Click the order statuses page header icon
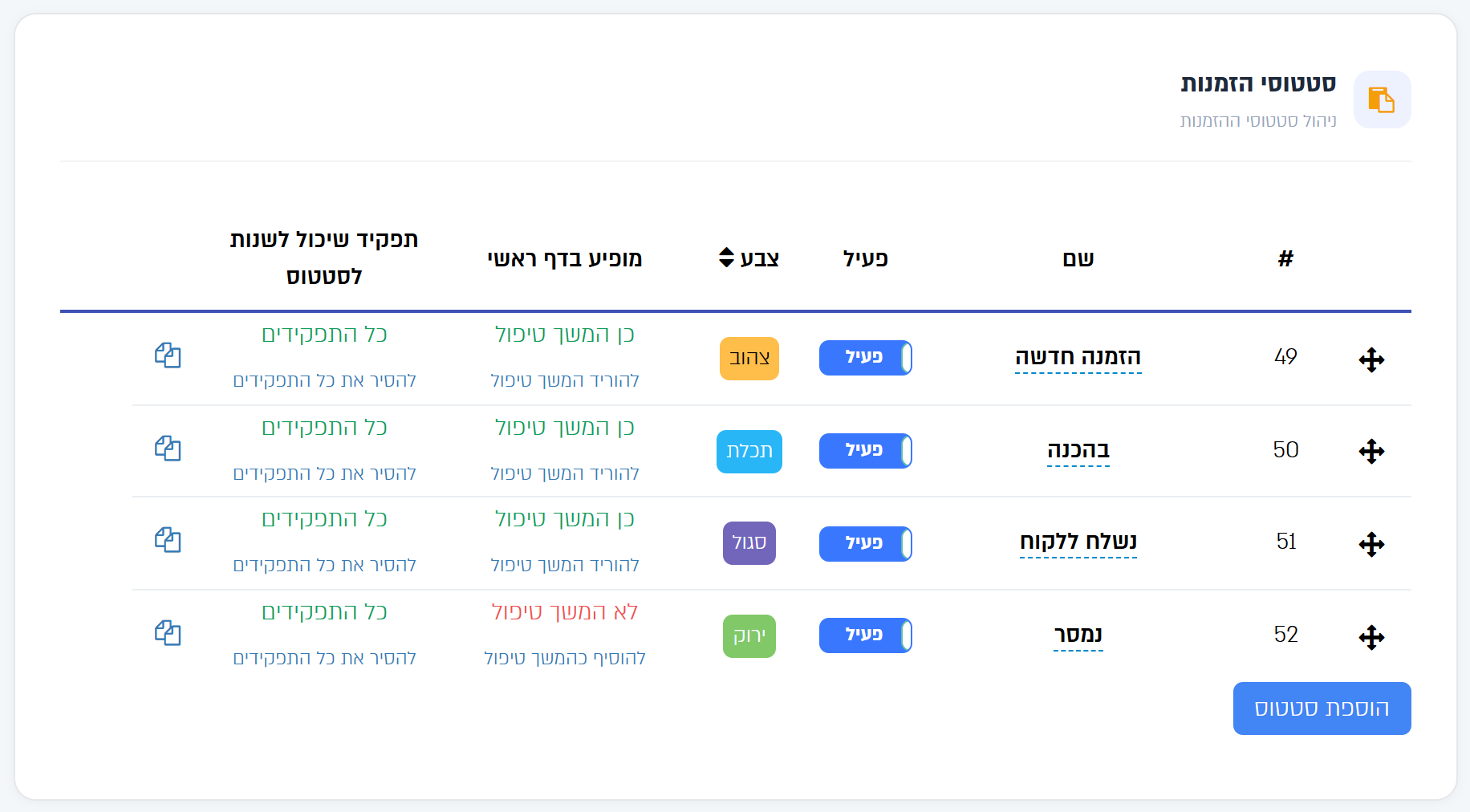 (1382, 99)
